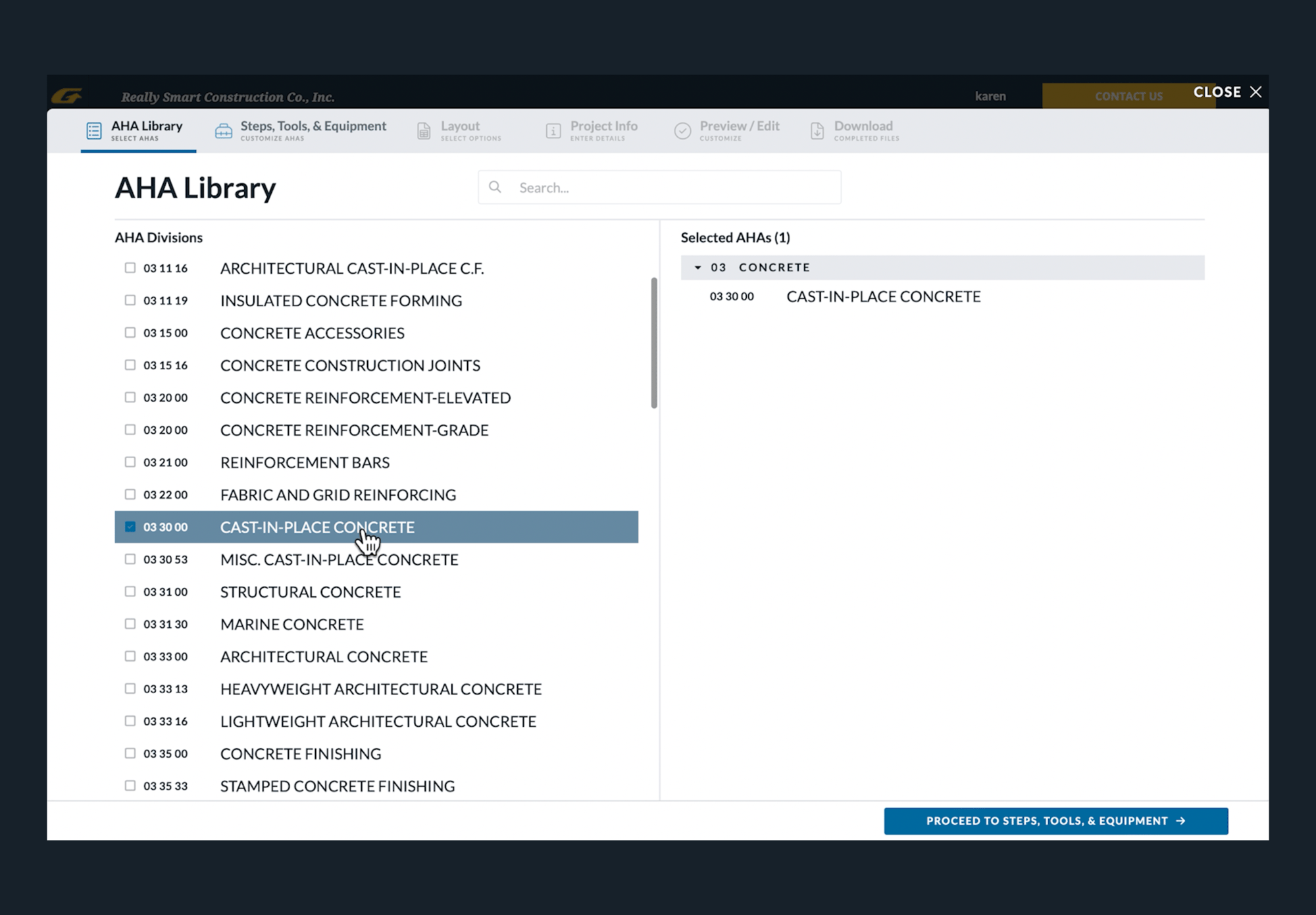Go to the Project Info tab

click(x=592, y=130)
